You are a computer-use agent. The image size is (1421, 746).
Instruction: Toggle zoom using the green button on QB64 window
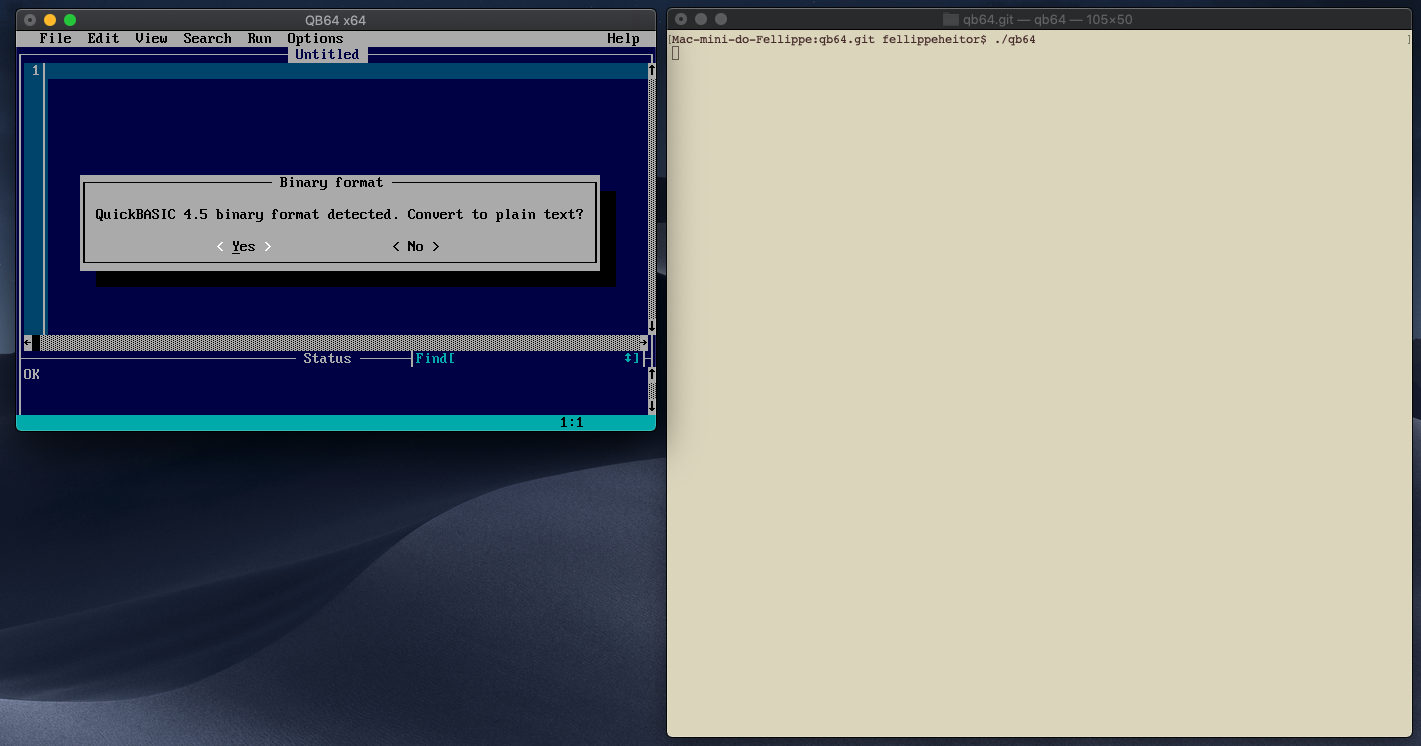click(68, 19)
